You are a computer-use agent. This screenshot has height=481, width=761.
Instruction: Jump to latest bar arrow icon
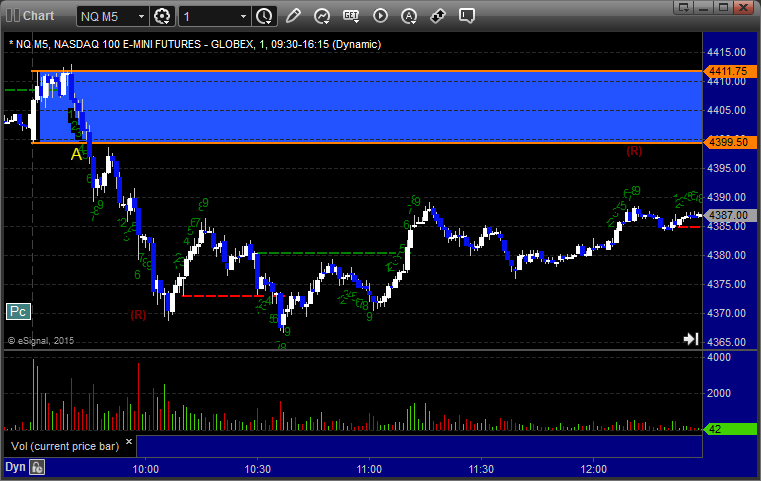691,339
